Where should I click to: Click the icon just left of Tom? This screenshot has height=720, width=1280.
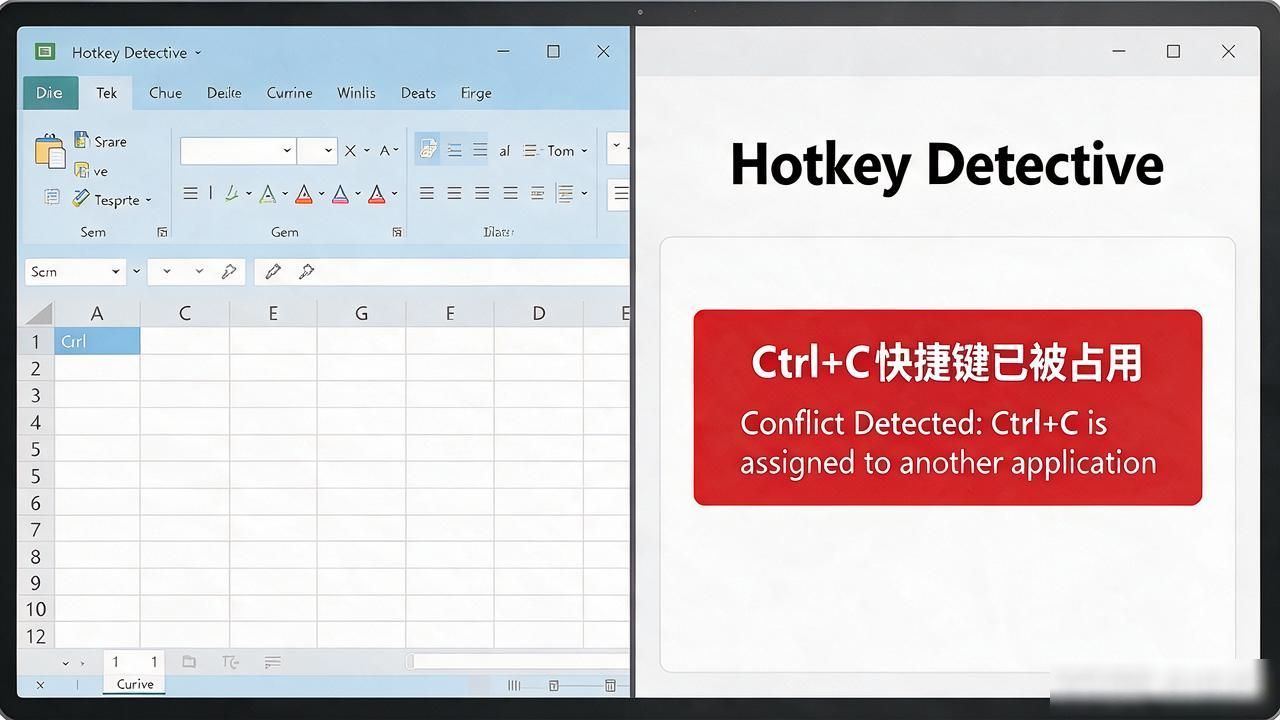[532, 151]
